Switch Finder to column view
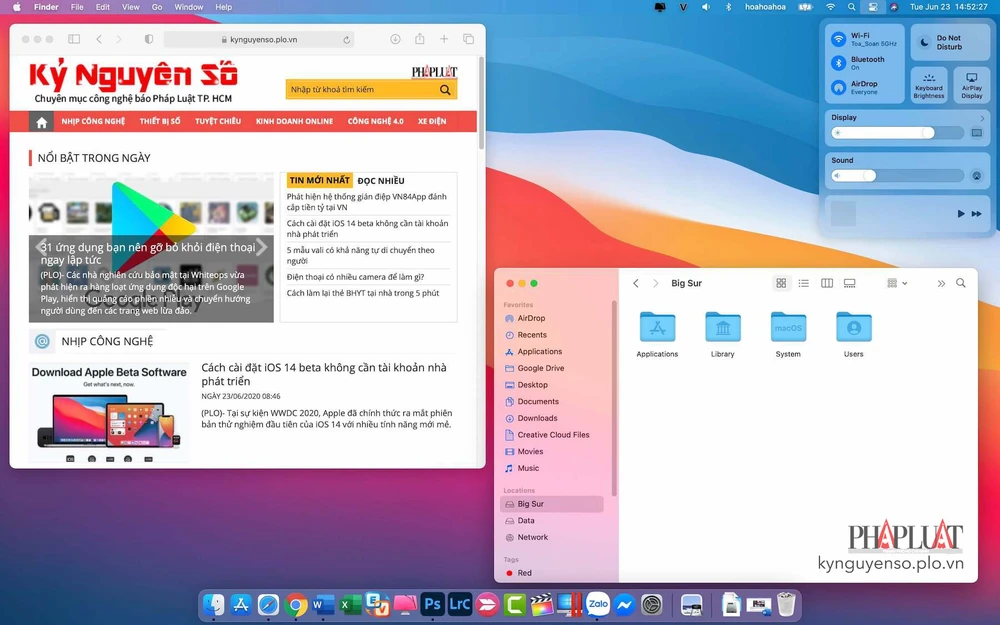 [827, 283]
